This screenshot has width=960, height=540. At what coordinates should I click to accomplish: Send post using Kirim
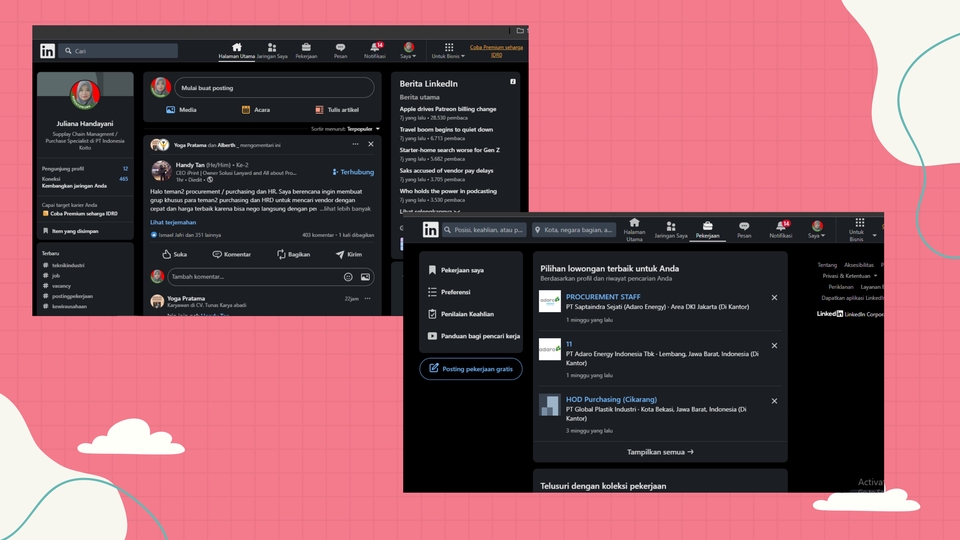[x=349, y=254]
